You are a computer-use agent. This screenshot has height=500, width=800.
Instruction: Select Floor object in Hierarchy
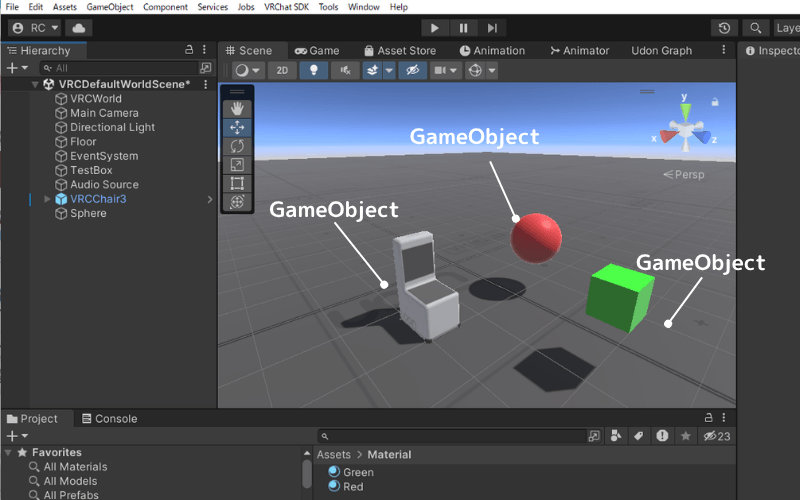point(83,141)
